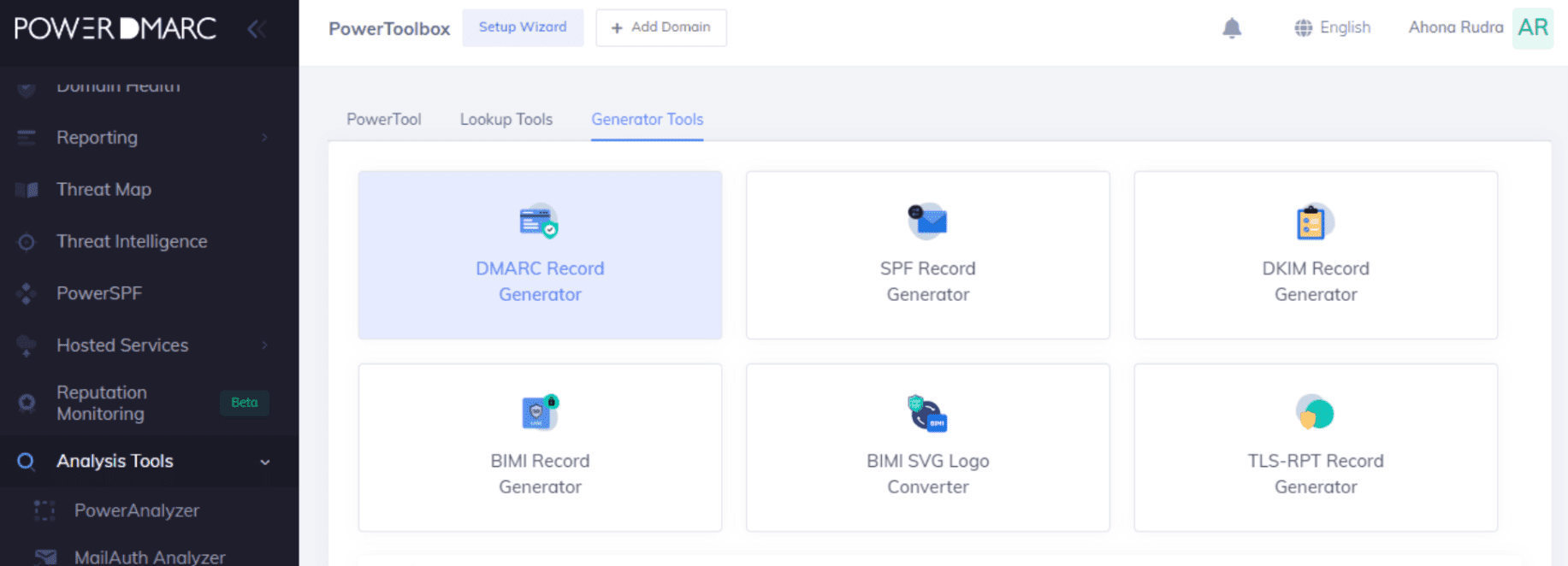Click the AR user avatar
The width and height of the screenshot is (1568, 566).
pos(1532,28)
